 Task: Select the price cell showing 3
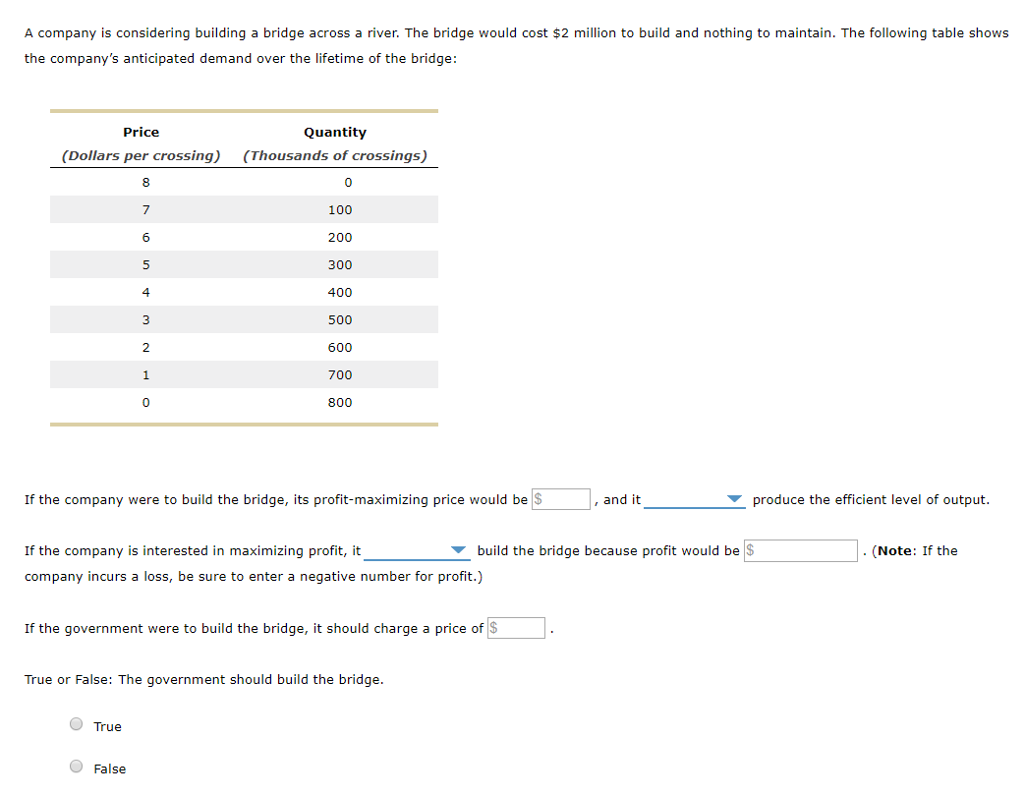tap(146, 320)
